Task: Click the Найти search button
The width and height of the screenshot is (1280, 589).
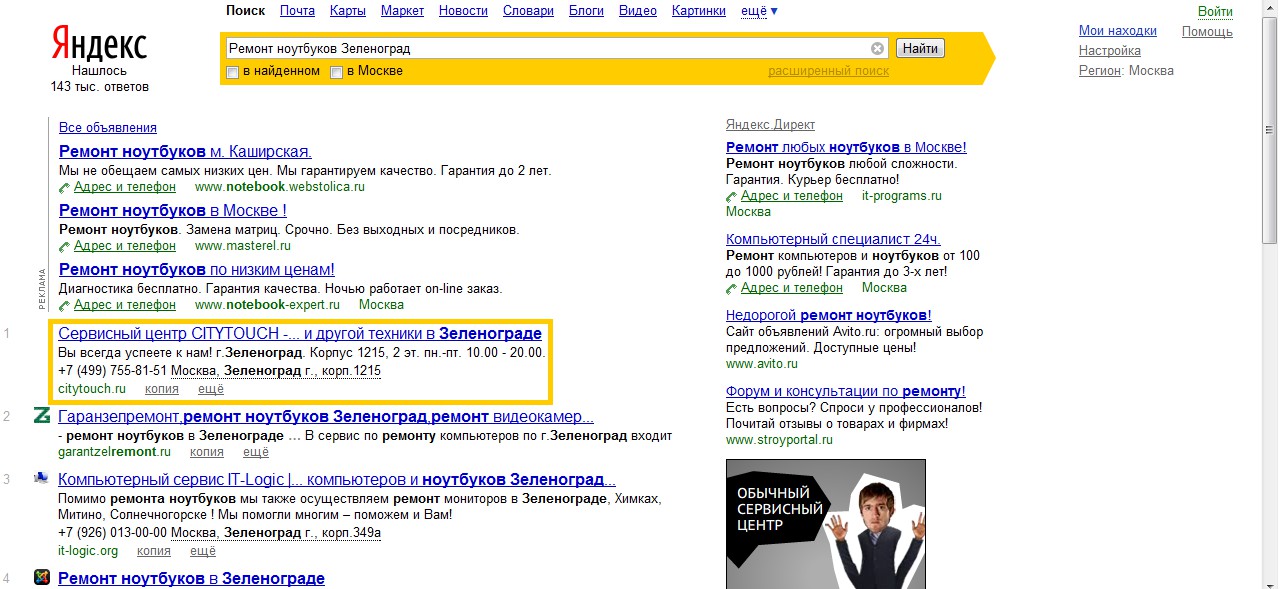Action: [920, 48]
